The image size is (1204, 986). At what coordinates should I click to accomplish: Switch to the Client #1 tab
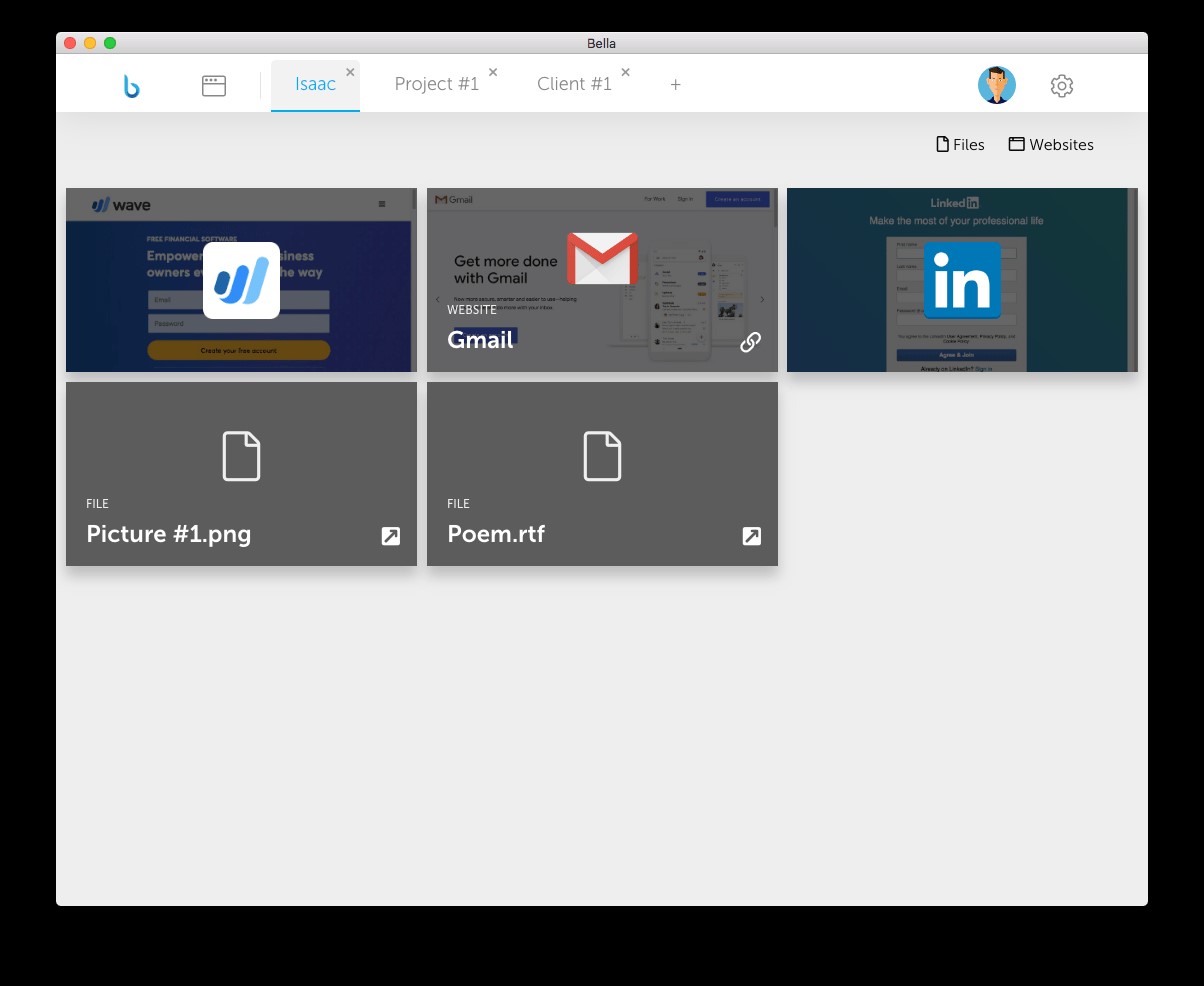coord(574,84)
